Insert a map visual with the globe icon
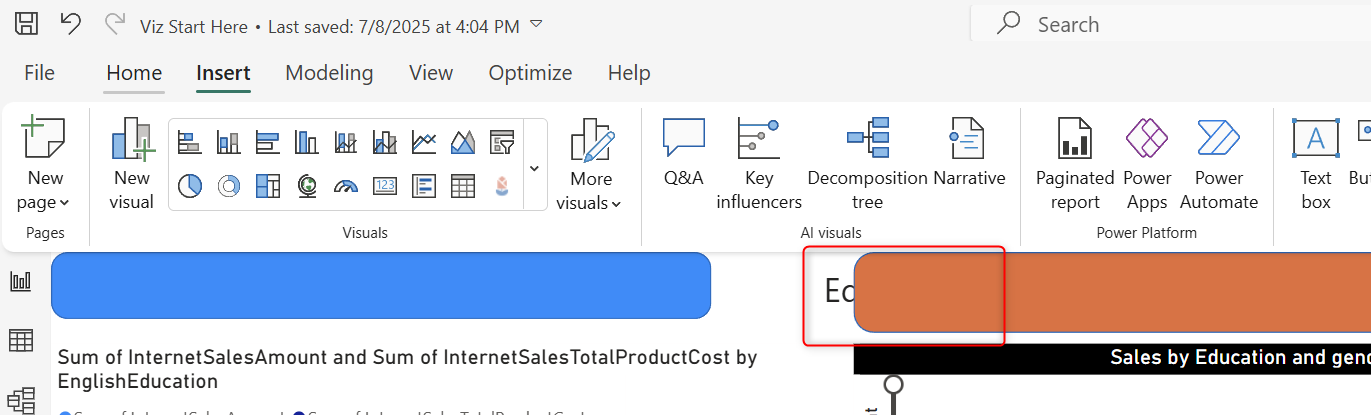Image resolution: width=1371 pixels, height=415 pixels. (x=307, y=186)
